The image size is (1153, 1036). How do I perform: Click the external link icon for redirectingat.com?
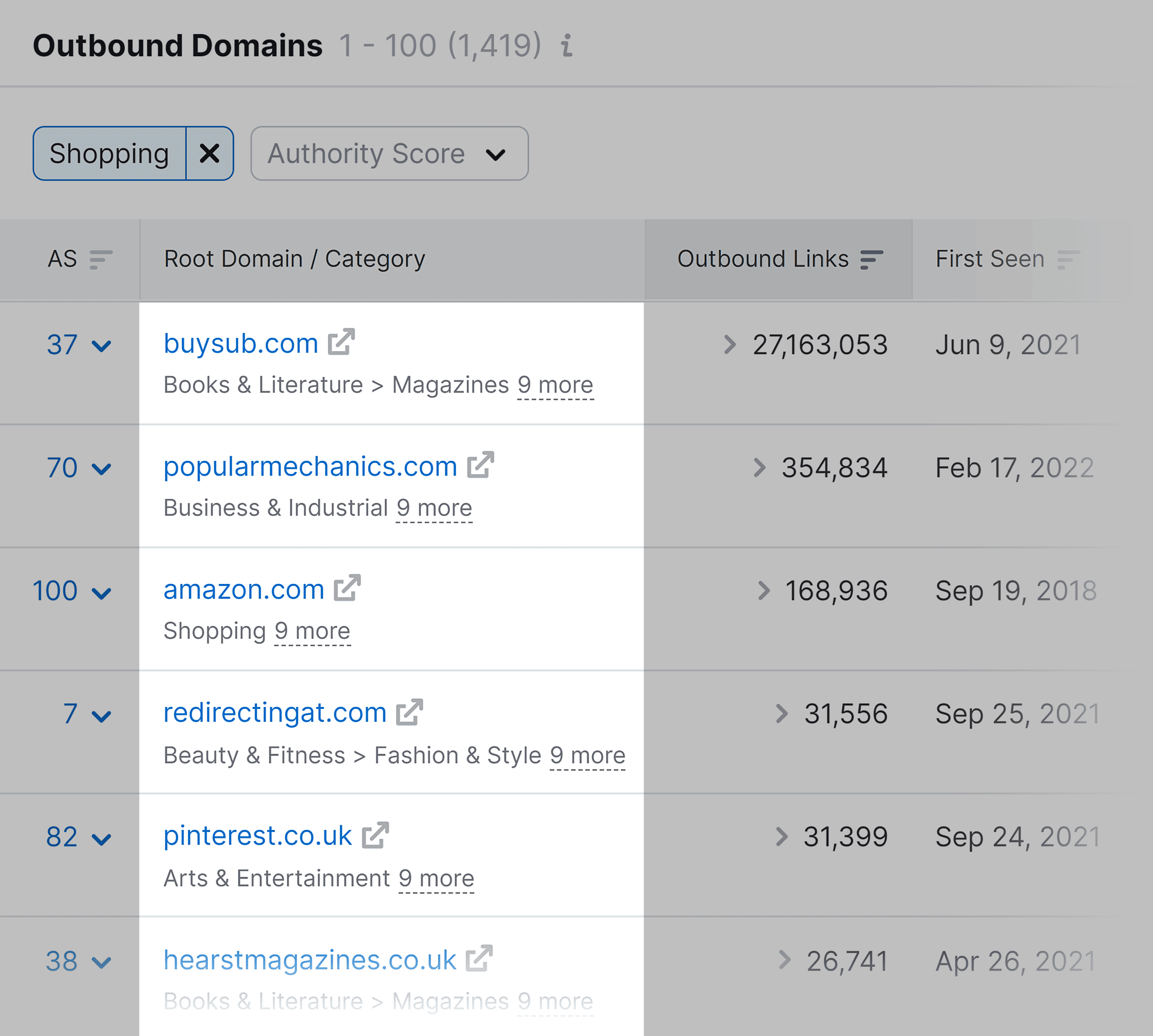click(x=409, y=711)
